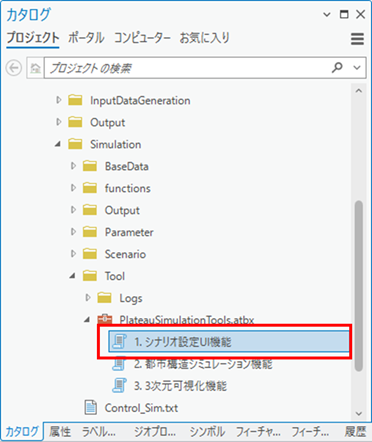Click the tree vertical scrollbar thumb
The image size is (372, 442).
click(359, 286)
